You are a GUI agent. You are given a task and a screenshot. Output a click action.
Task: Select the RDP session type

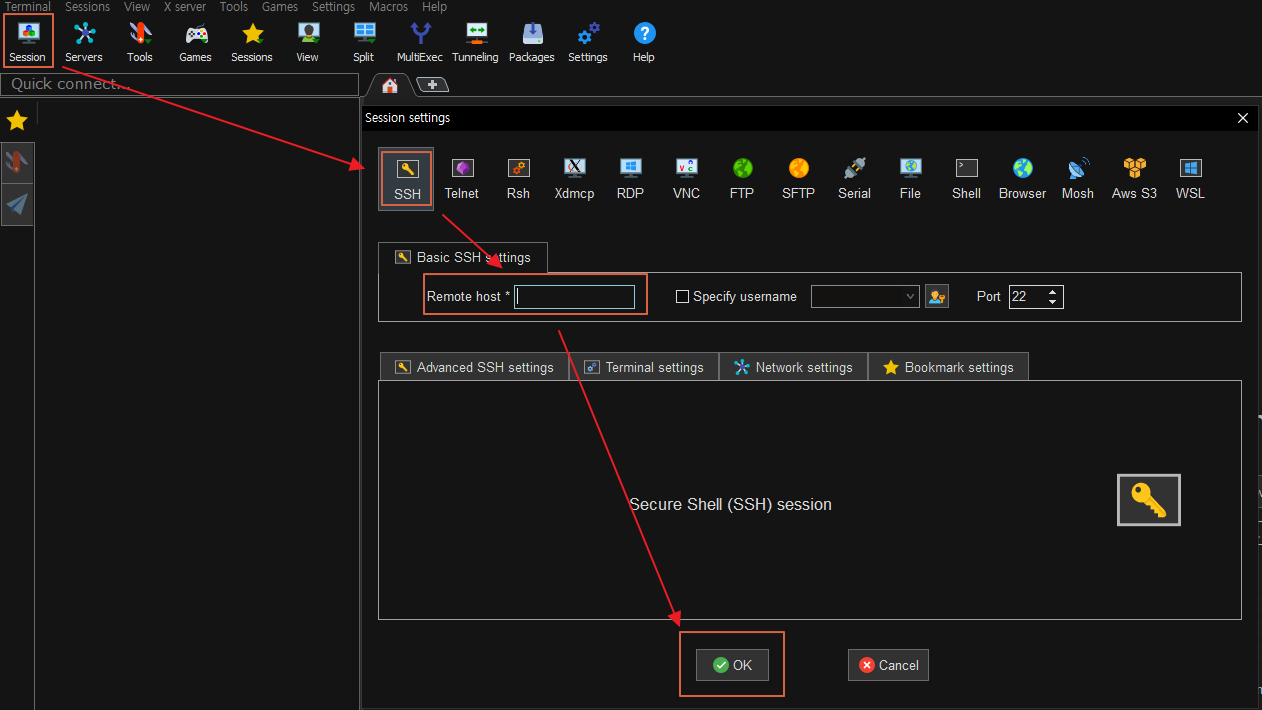630,180
